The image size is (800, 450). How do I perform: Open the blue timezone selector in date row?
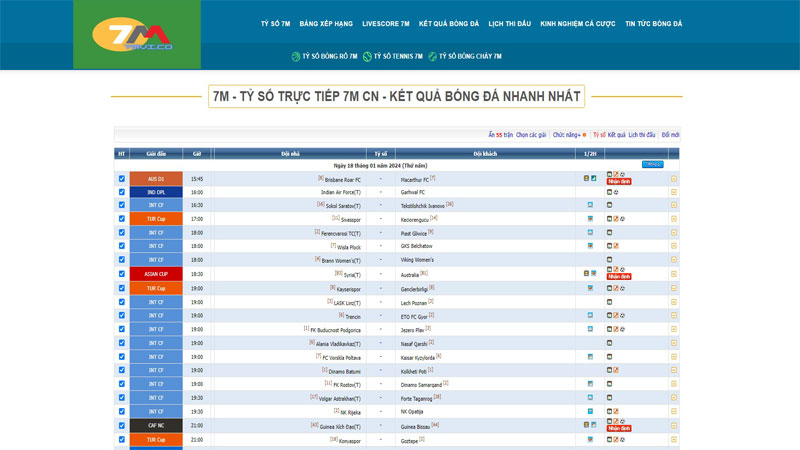[x=651, y=164]
